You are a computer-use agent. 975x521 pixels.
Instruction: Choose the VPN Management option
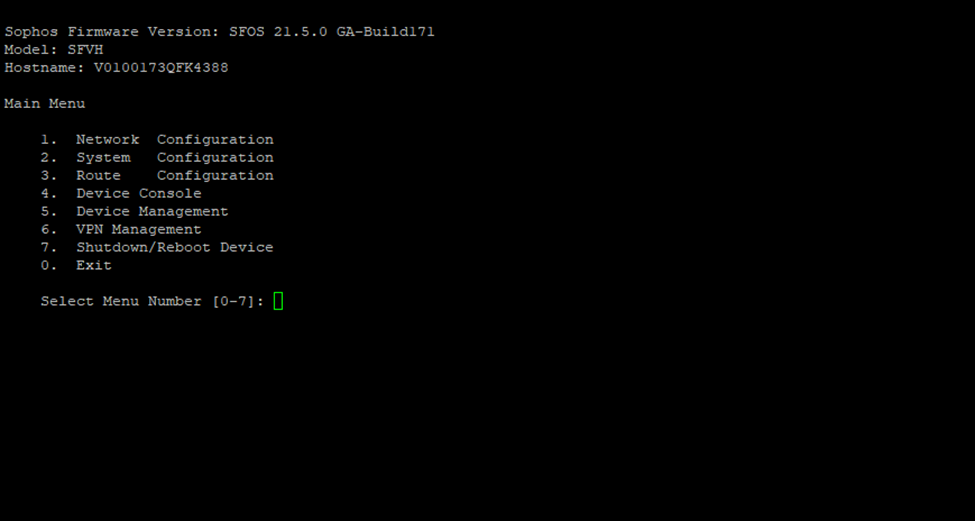(121, 229)
